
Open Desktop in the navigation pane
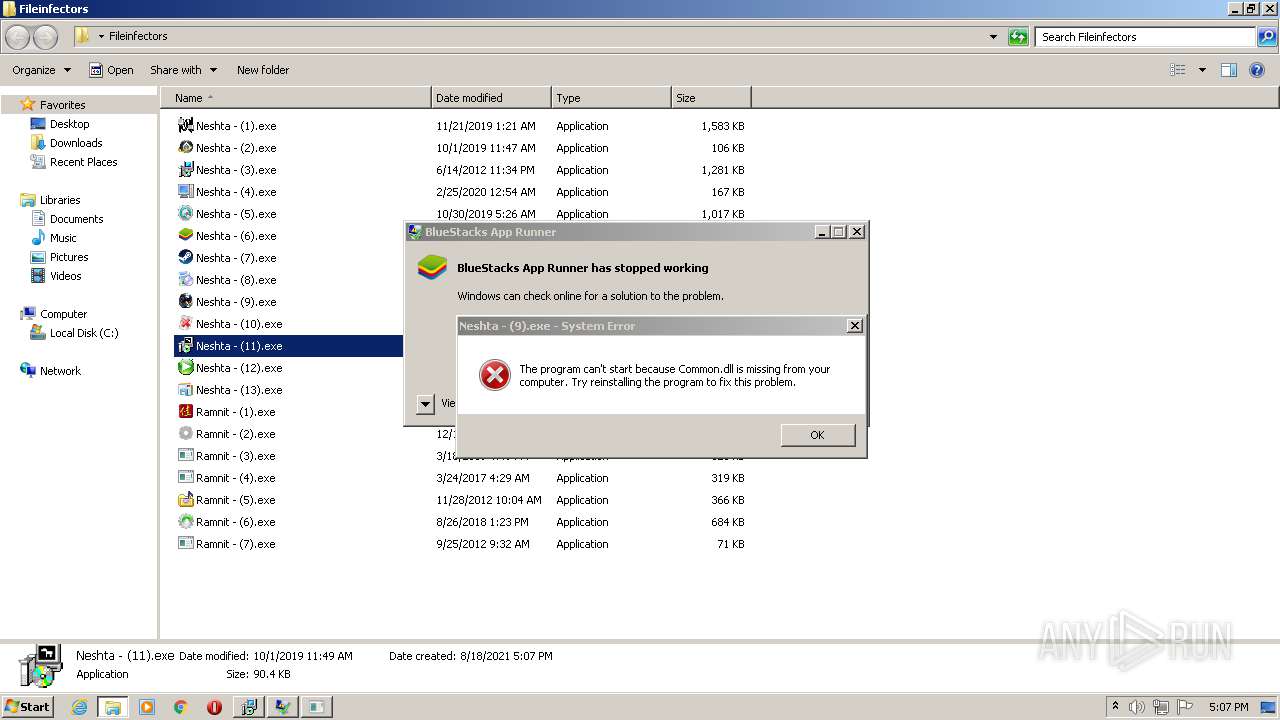click(x=69, y=124)
